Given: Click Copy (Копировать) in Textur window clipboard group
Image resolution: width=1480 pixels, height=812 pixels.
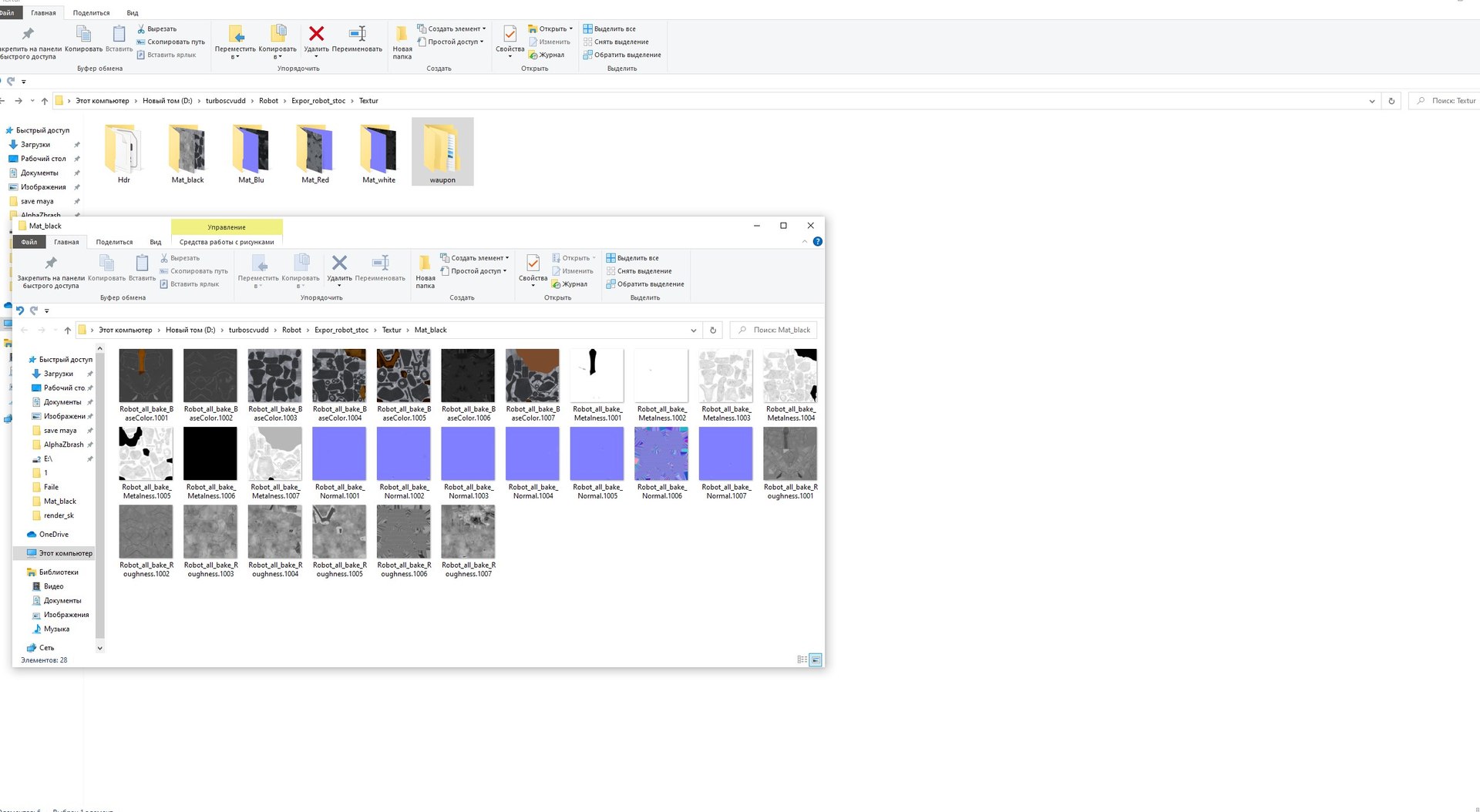Looking at the screenshot, I should [83, 39].
